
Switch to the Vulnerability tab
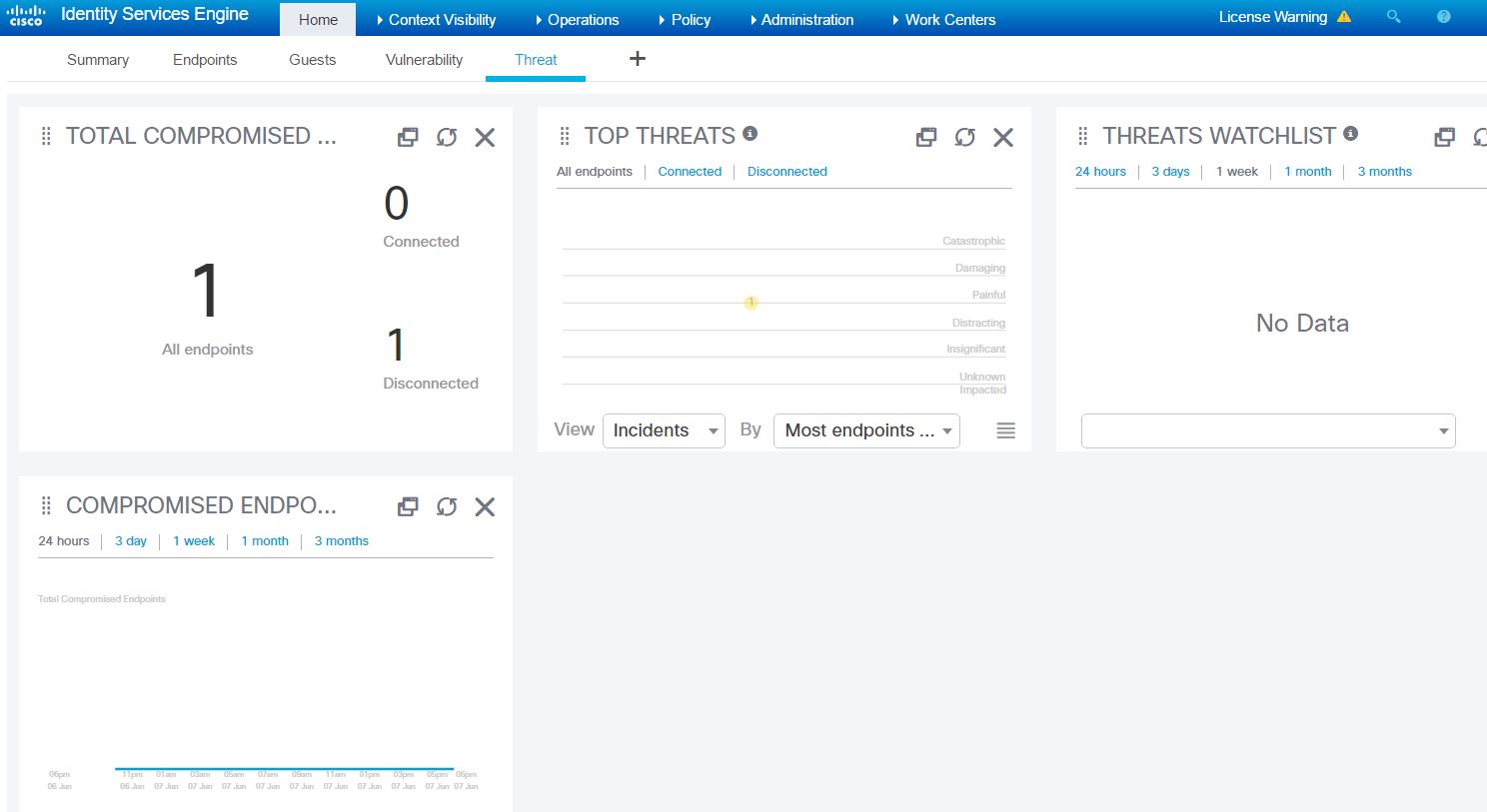pyautogui.click(x=424, y=60)
